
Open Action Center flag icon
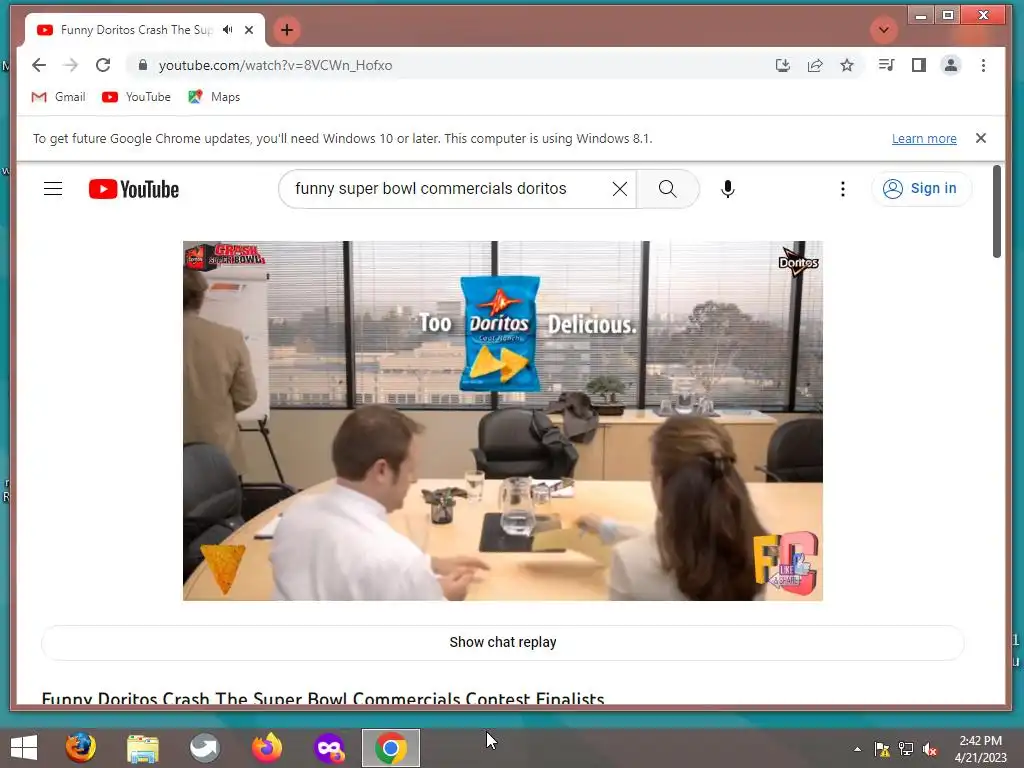(882, 749)
